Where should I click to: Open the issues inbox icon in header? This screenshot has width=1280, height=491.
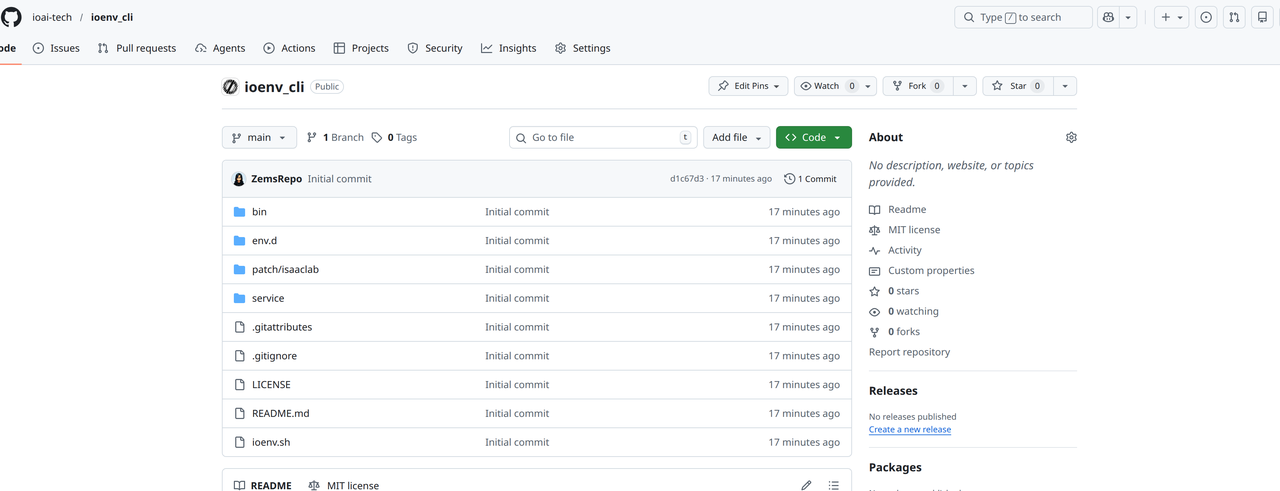(x=1206, y=17)
